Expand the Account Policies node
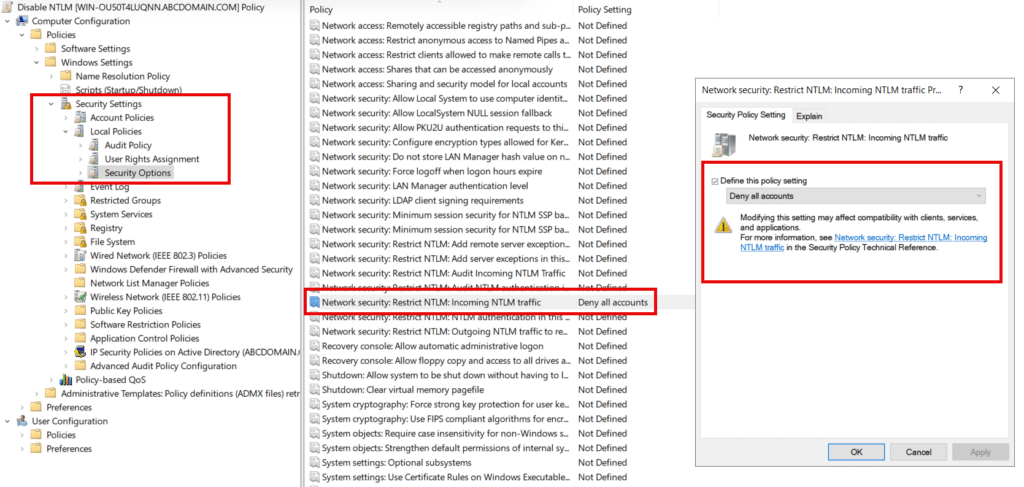Viewport: 1024px width, 487px height. pos(65,118)
